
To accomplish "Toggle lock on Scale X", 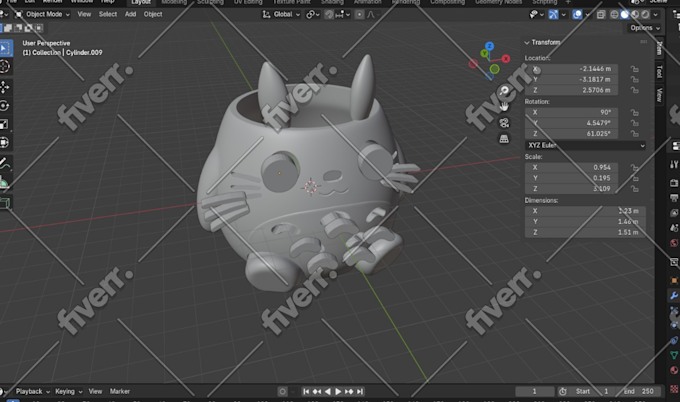I will (634, 167).
